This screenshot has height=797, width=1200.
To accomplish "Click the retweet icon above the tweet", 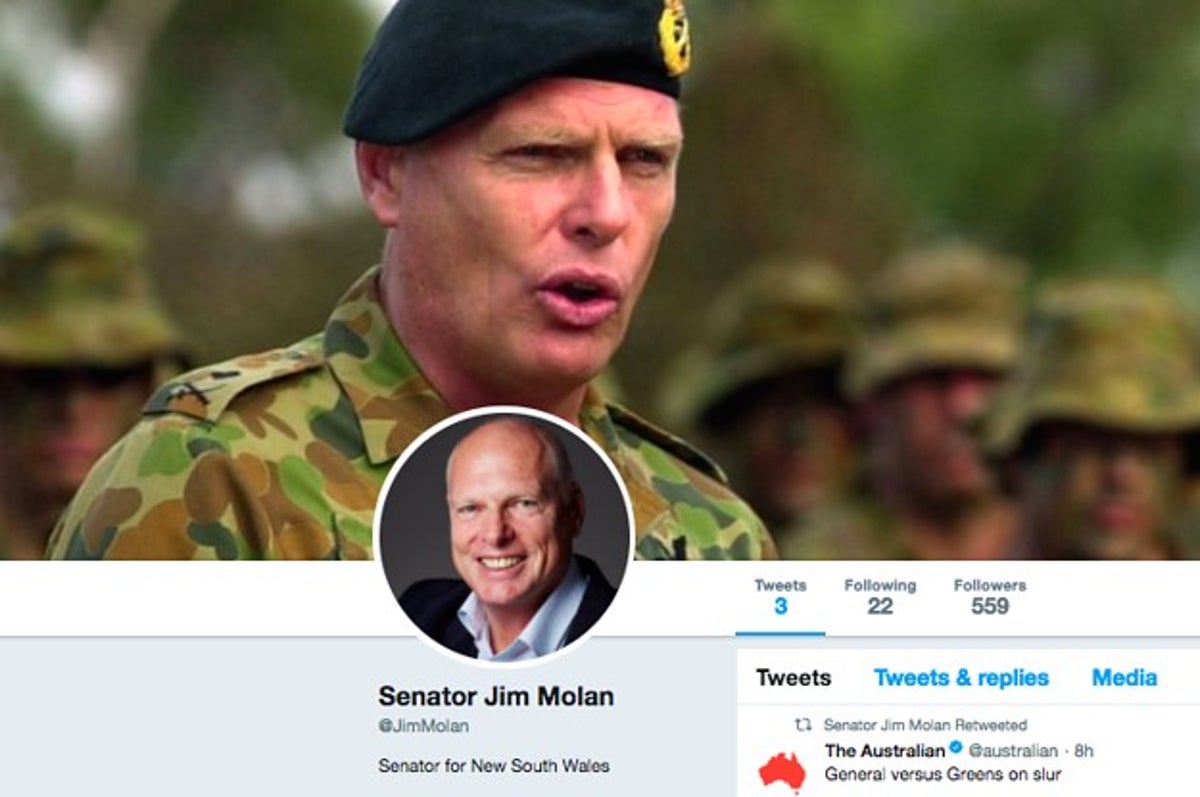I will 803,724.
